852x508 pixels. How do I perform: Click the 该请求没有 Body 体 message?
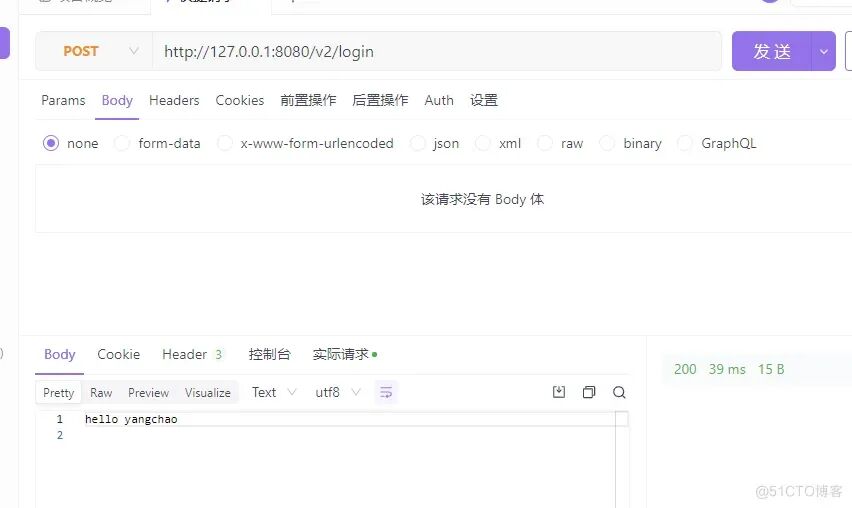point(482,199)
